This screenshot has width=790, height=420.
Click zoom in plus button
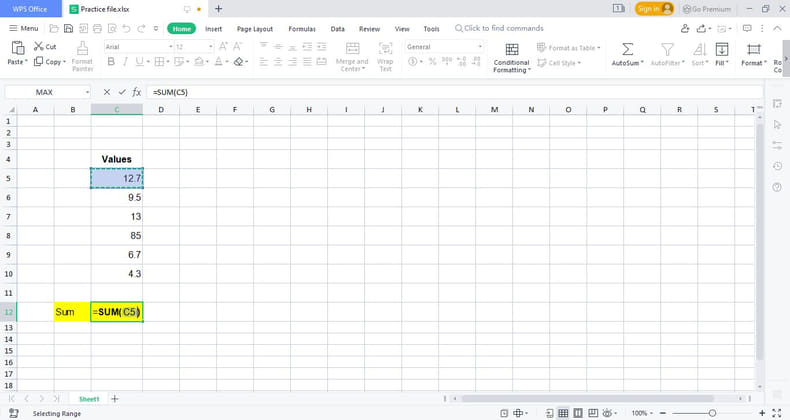coord(762,413)
